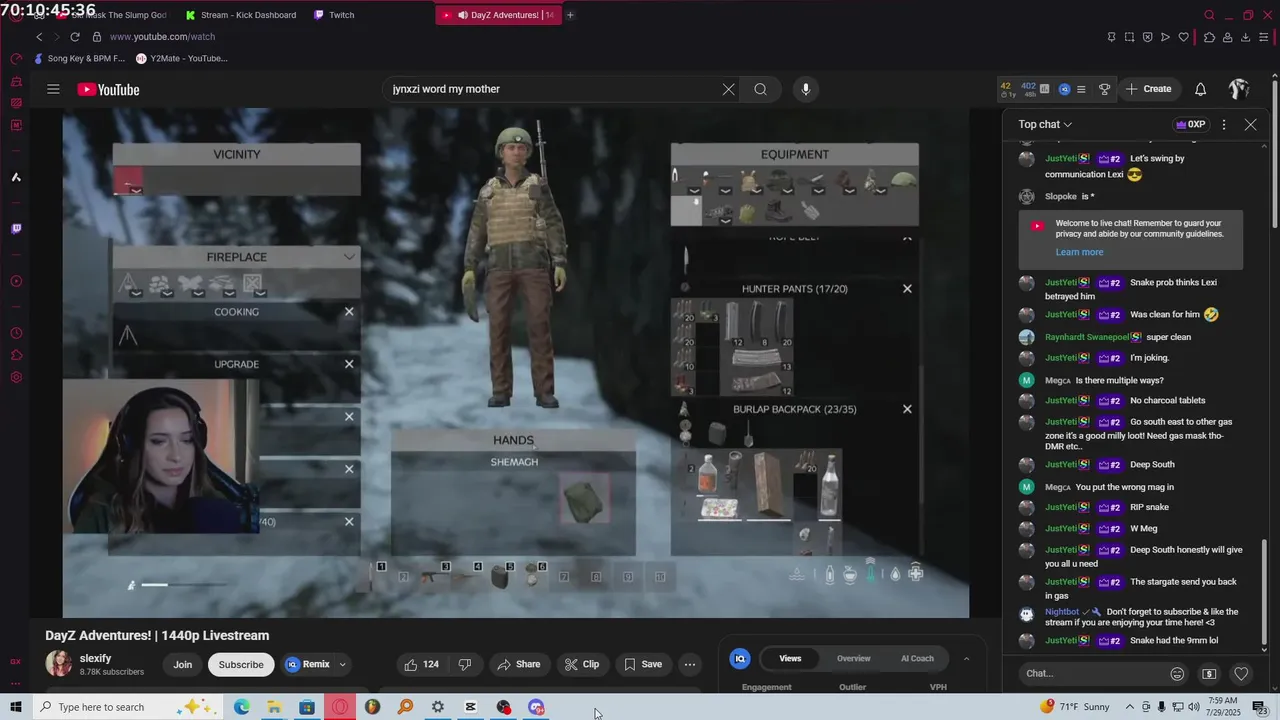Switch to Ski Mask The Slump God tab

(112, 15)
